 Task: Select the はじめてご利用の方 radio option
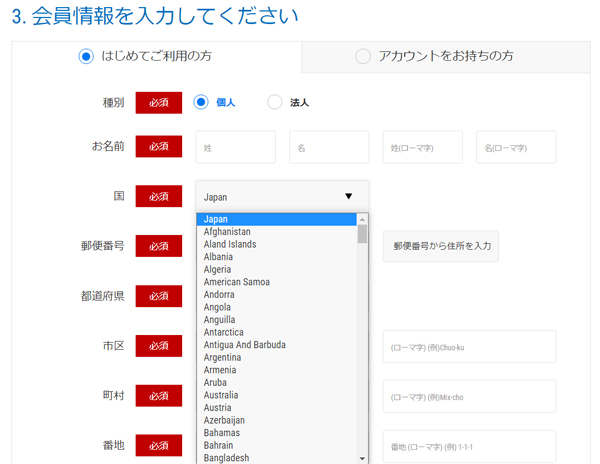pos(86,56)
